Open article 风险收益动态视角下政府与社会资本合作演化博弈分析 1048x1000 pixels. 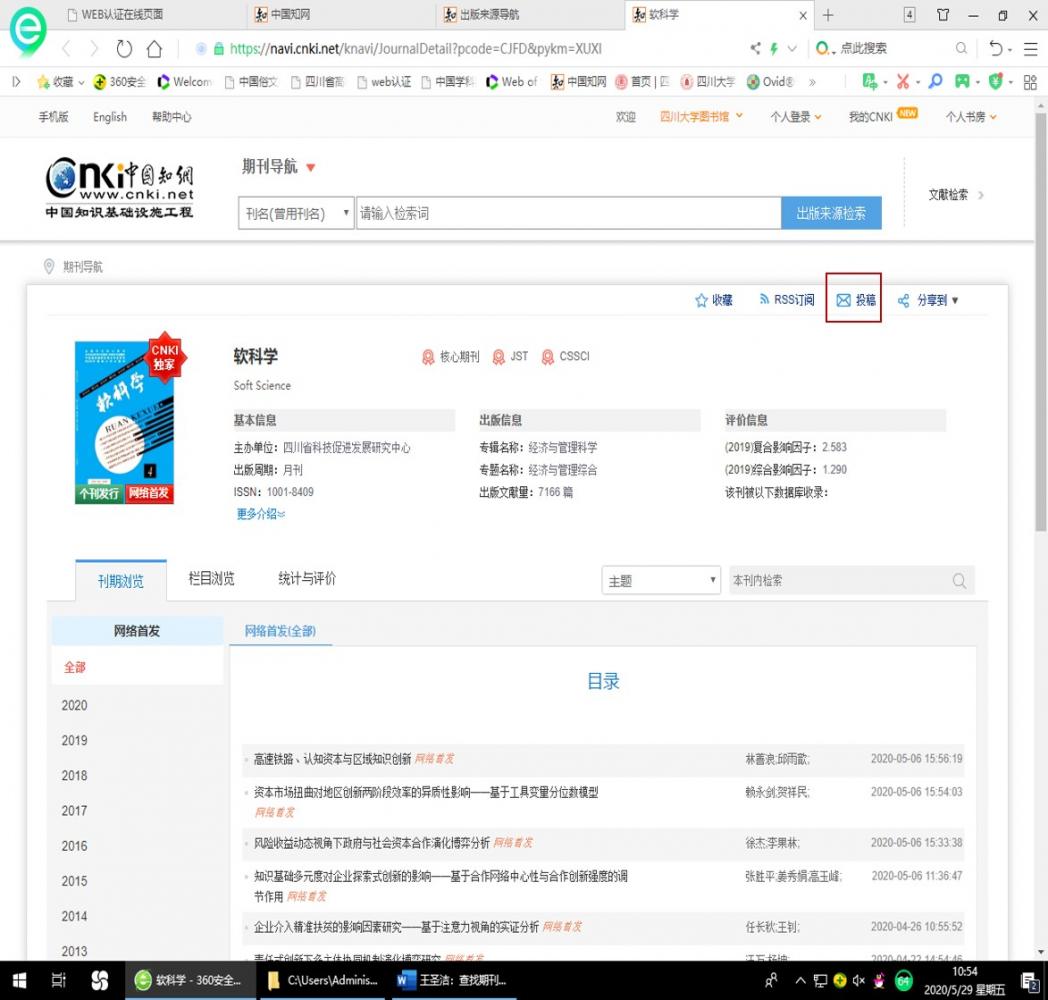pos(372,842)
